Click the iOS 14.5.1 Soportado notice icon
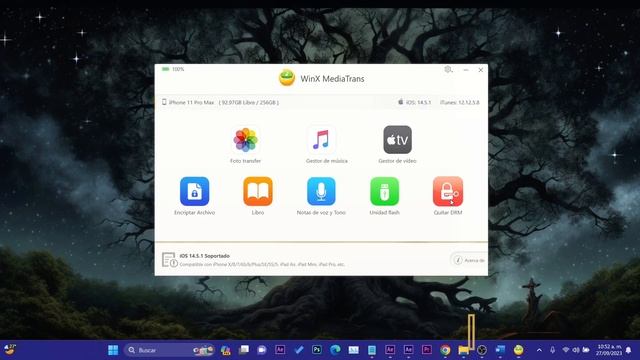This screenshot has width=640, height=360. point(169,260)
